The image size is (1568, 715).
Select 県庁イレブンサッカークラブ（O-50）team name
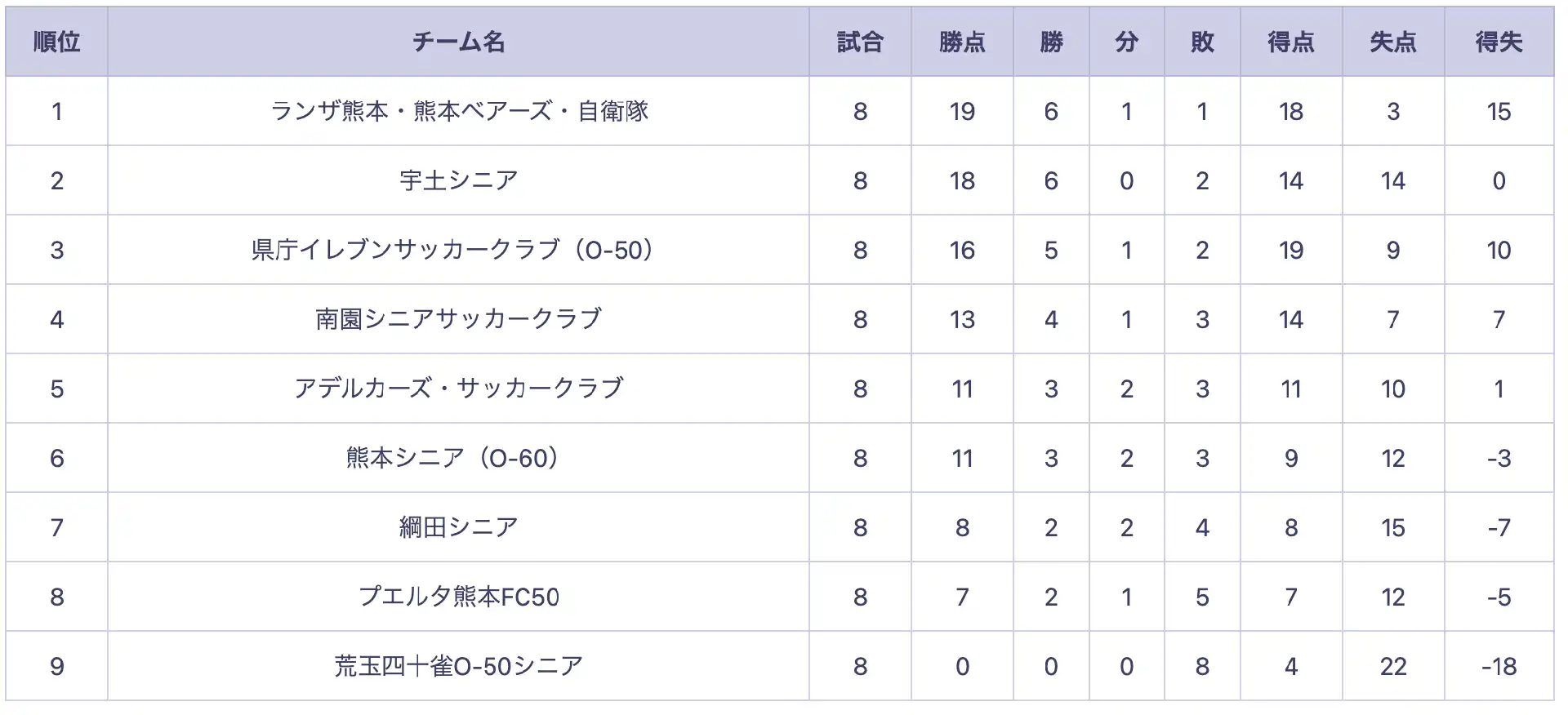click(x=453, y=250)
